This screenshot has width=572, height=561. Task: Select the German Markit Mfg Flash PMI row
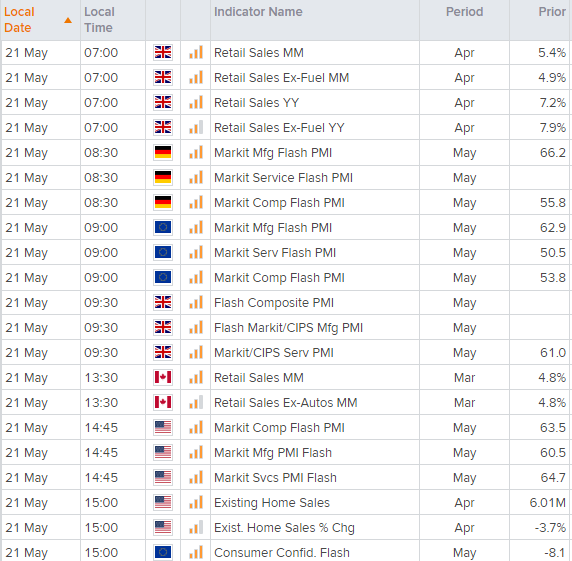[286, 152]
